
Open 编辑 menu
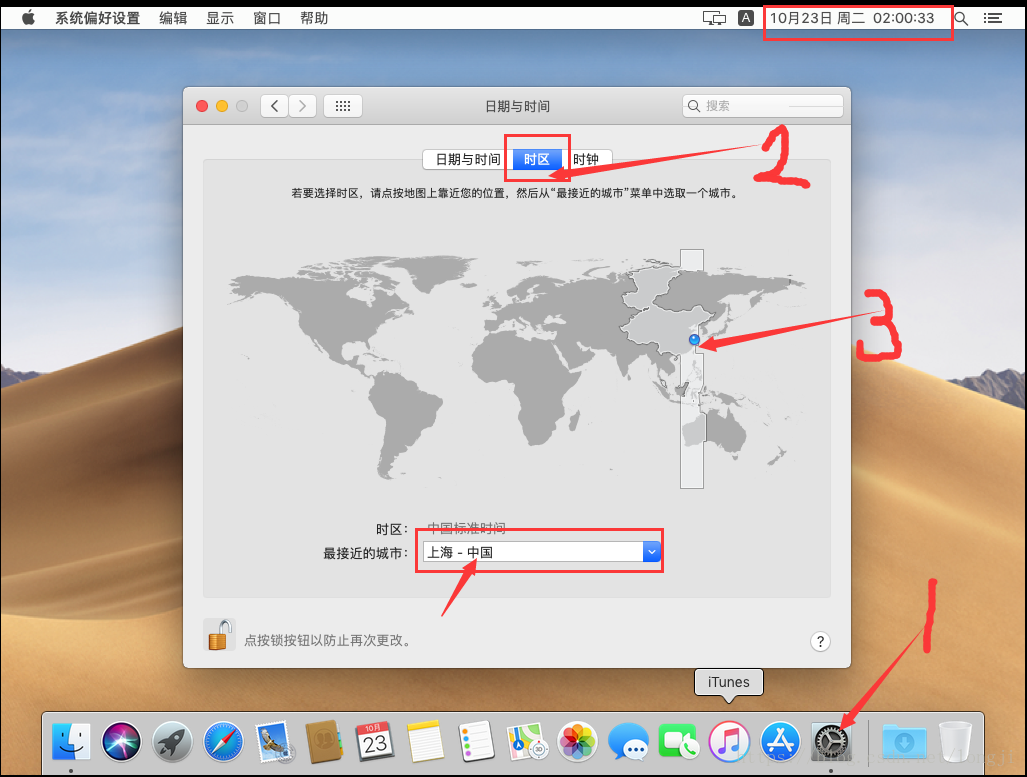173,18
